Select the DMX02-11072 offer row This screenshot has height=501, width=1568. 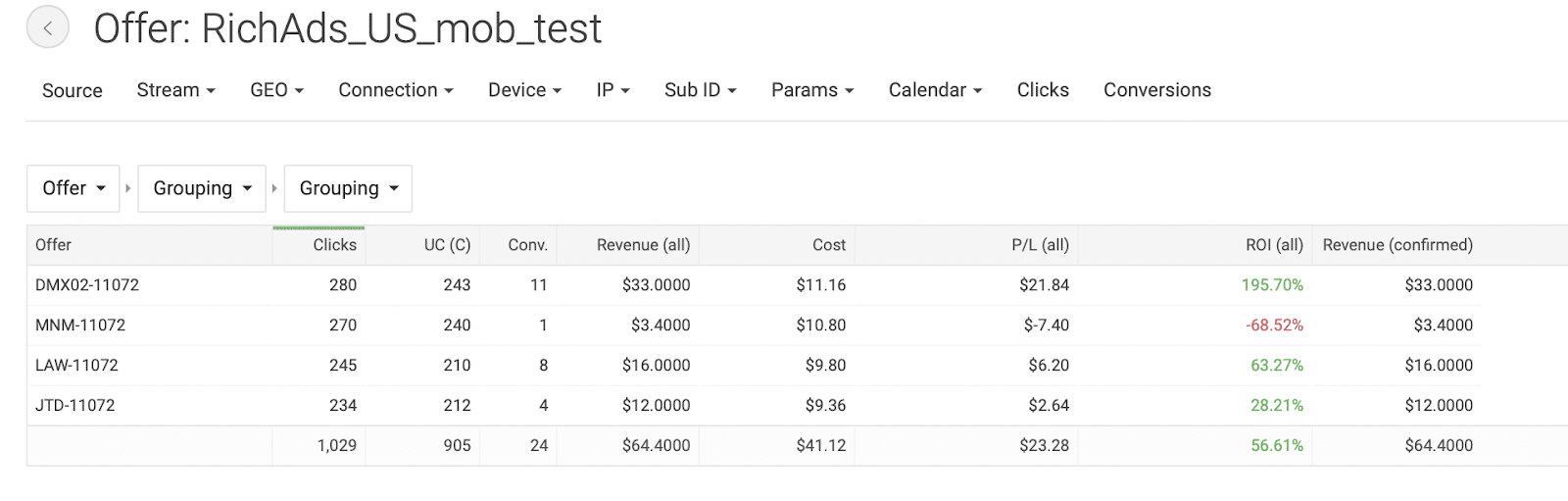click(797, 285)
